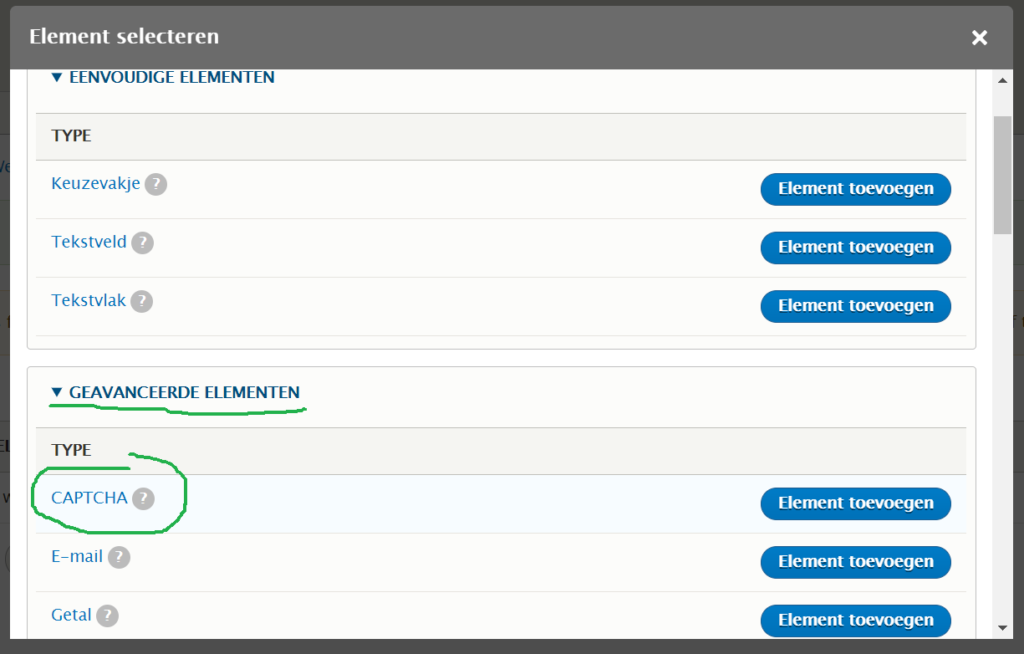Add the Getal element
Screen dimensions: 1024x654
pos(855,620)
